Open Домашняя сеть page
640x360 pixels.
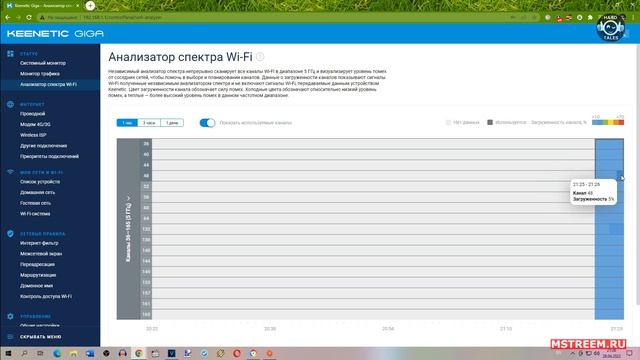coord(38,192)
